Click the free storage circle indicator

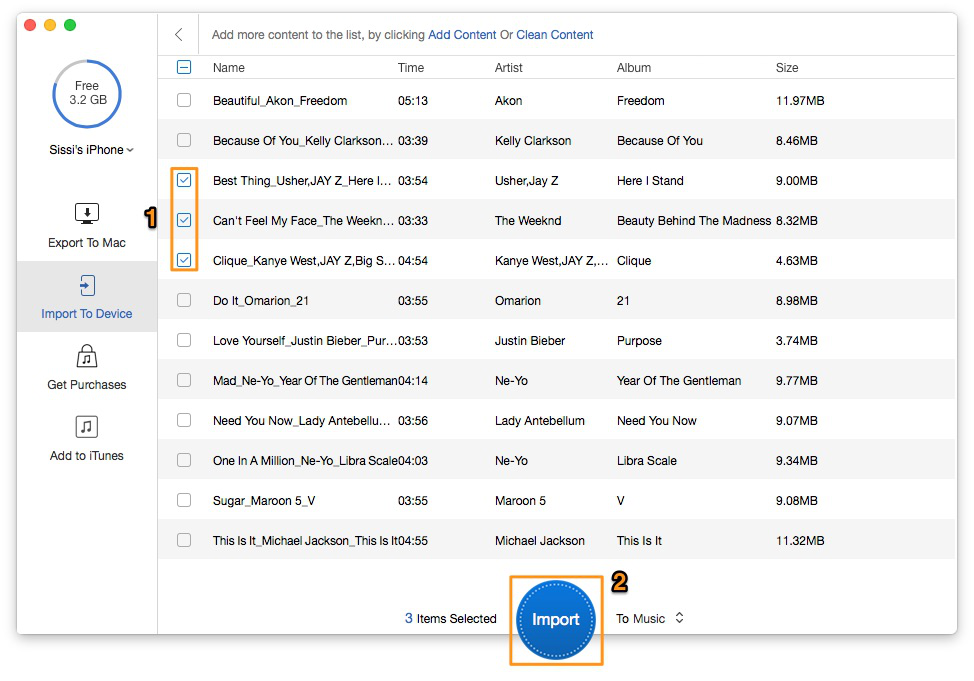(x=86, y=94)
